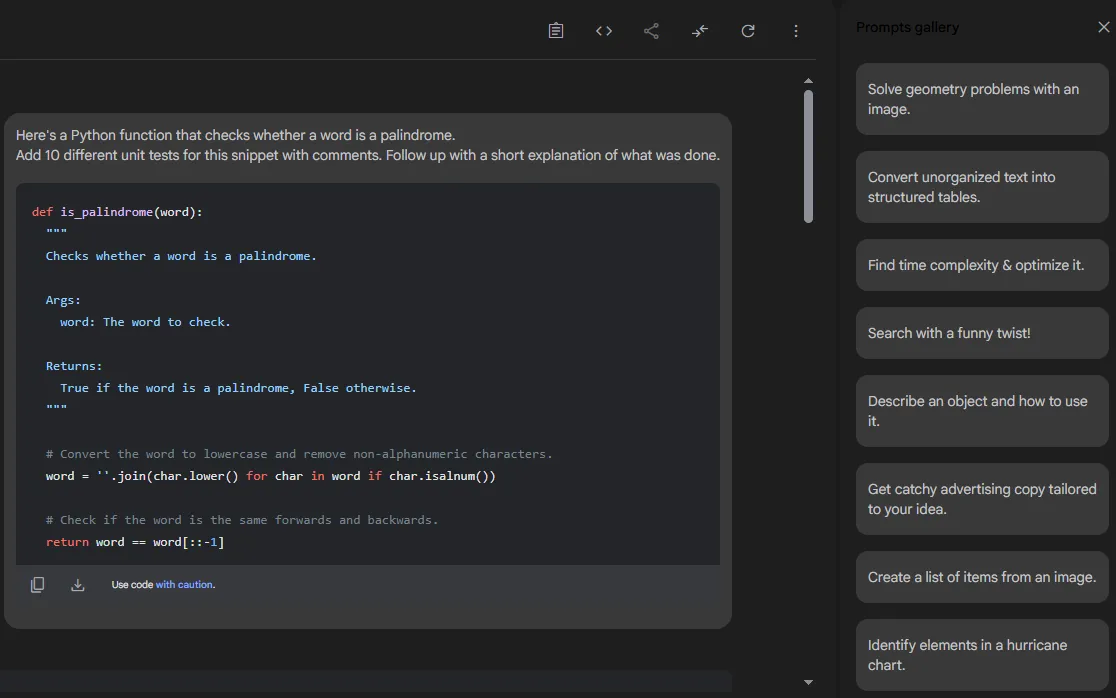Click the 'Args:' docstring line

click(63, 300)
